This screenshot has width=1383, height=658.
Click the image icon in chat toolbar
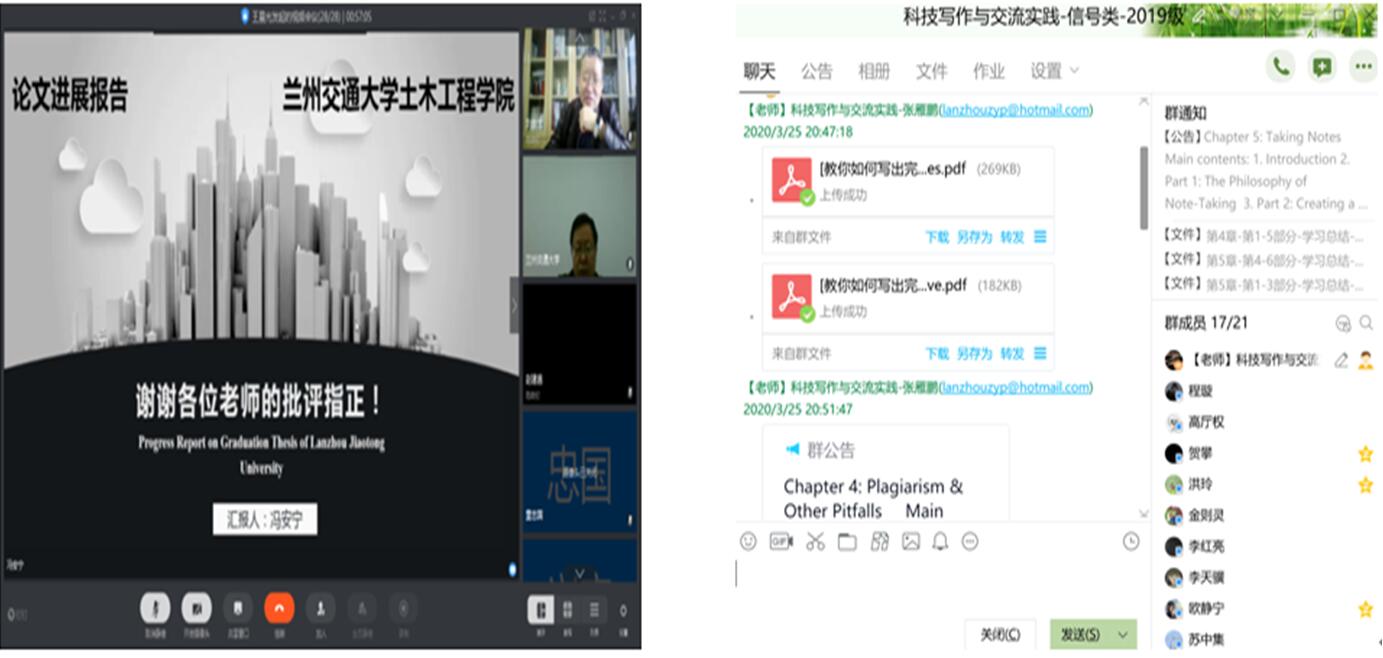tap(910, 541)
